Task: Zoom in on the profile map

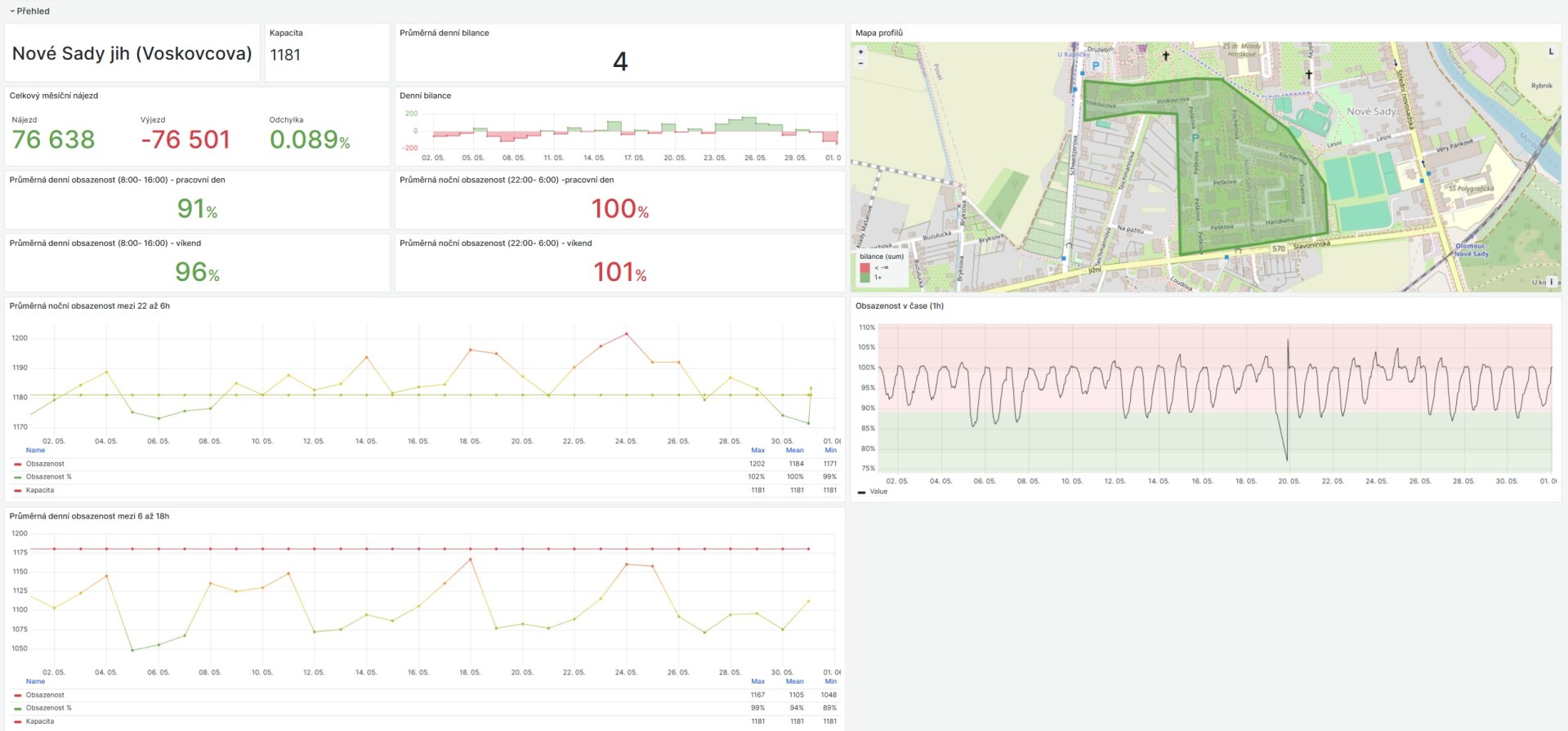Action: coord(860,52)
